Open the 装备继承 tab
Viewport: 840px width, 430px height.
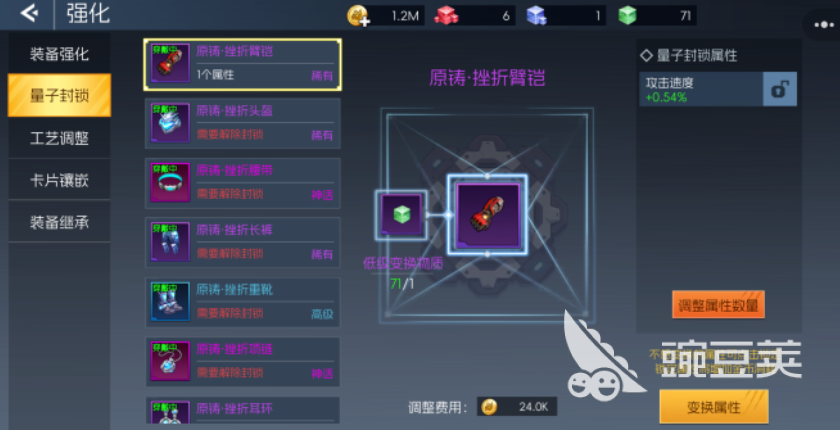pos(59,222)
